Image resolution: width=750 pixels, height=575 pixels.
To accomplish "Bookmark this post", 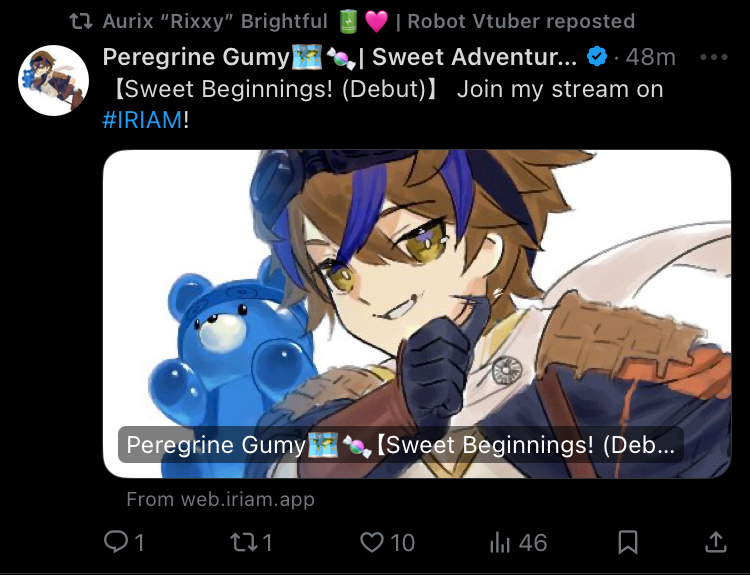I will pos(628,542).
